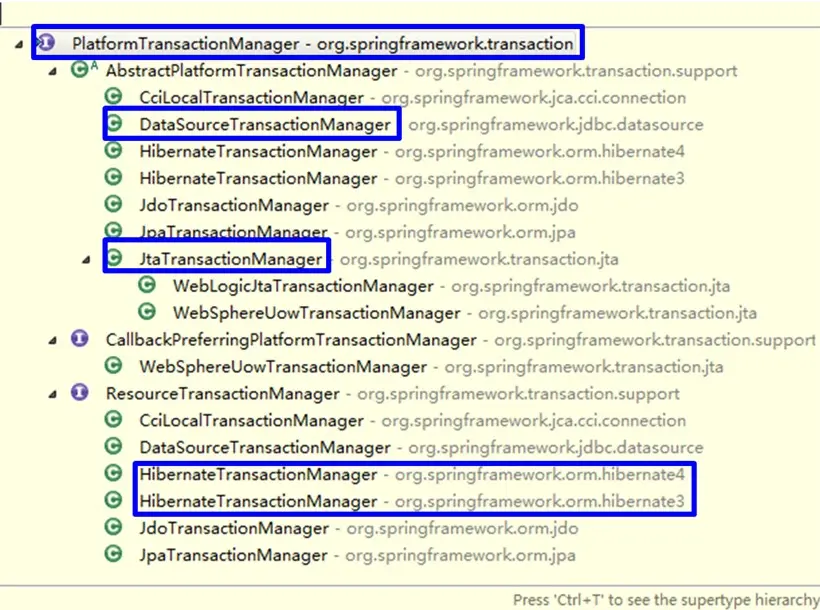Select the 'PlatformTransactionManager - org.springframework.transaction' row text

coord(323,43)
